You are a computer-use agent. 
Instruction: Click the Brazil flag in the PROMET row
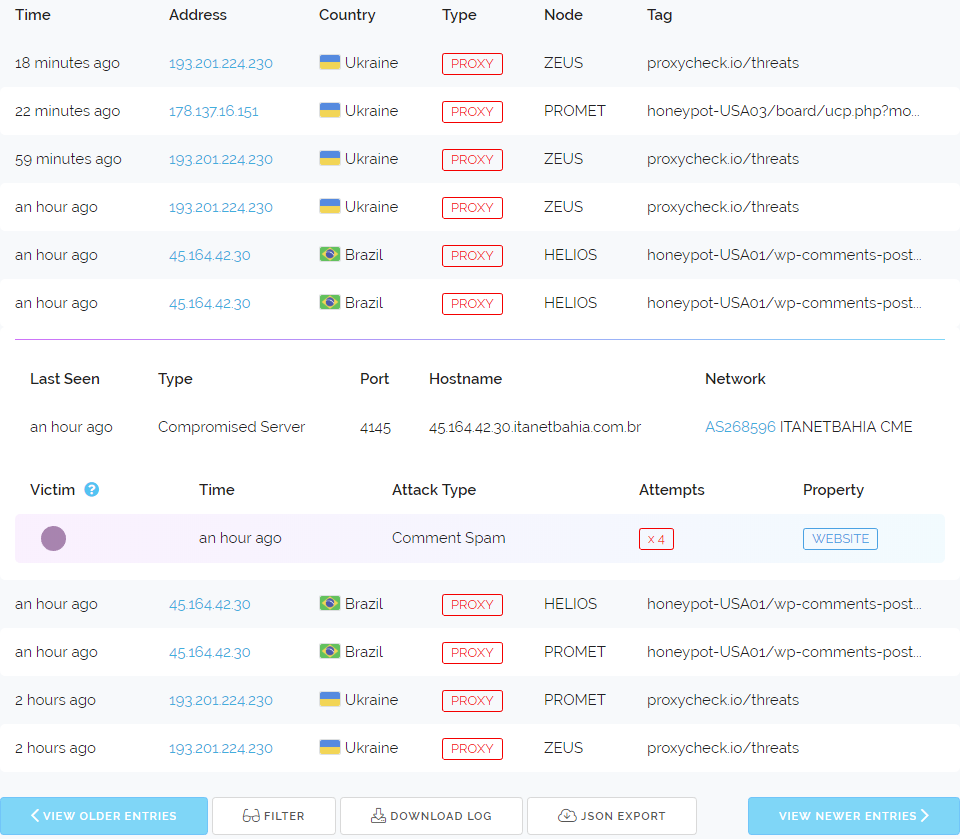[329, 651]
